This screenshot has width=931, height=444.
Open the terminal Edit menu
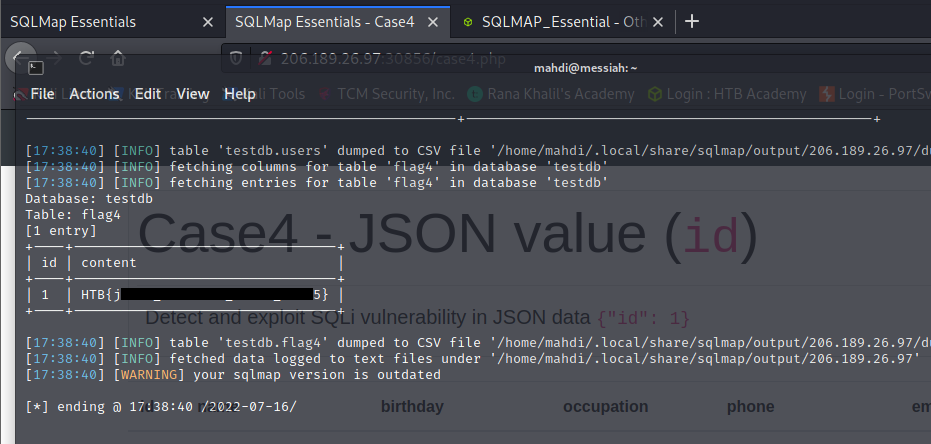pos(148,94)
